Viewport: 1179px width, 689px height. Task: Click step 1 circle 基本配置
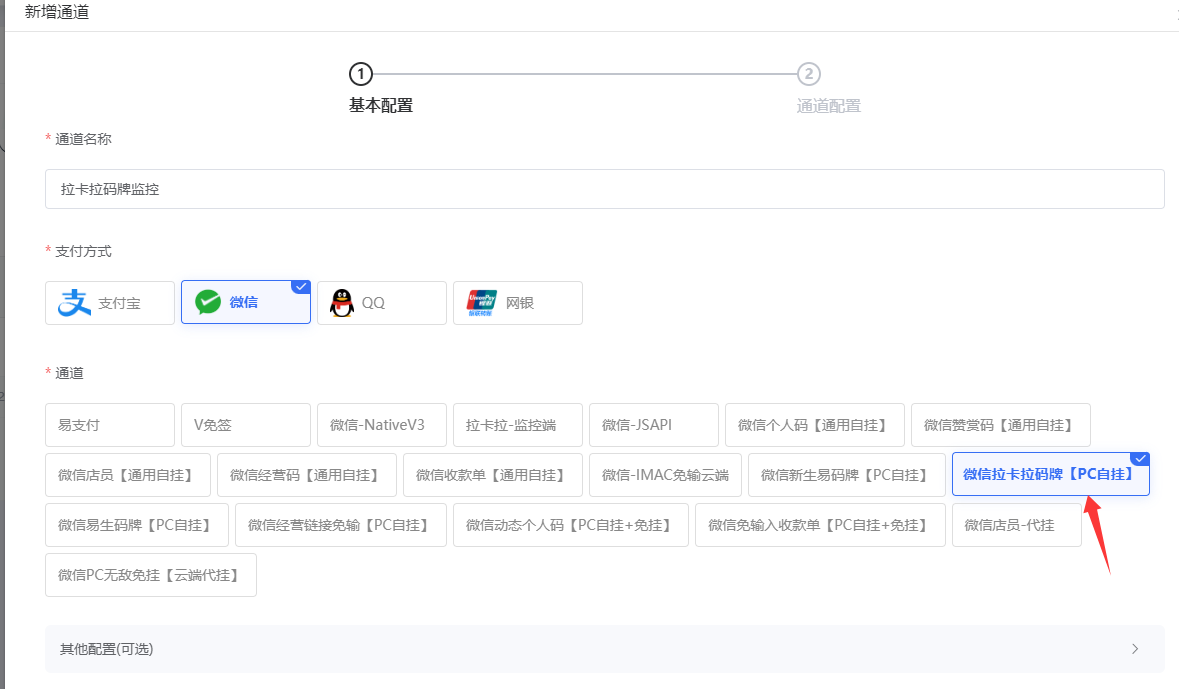pos(360,74)
